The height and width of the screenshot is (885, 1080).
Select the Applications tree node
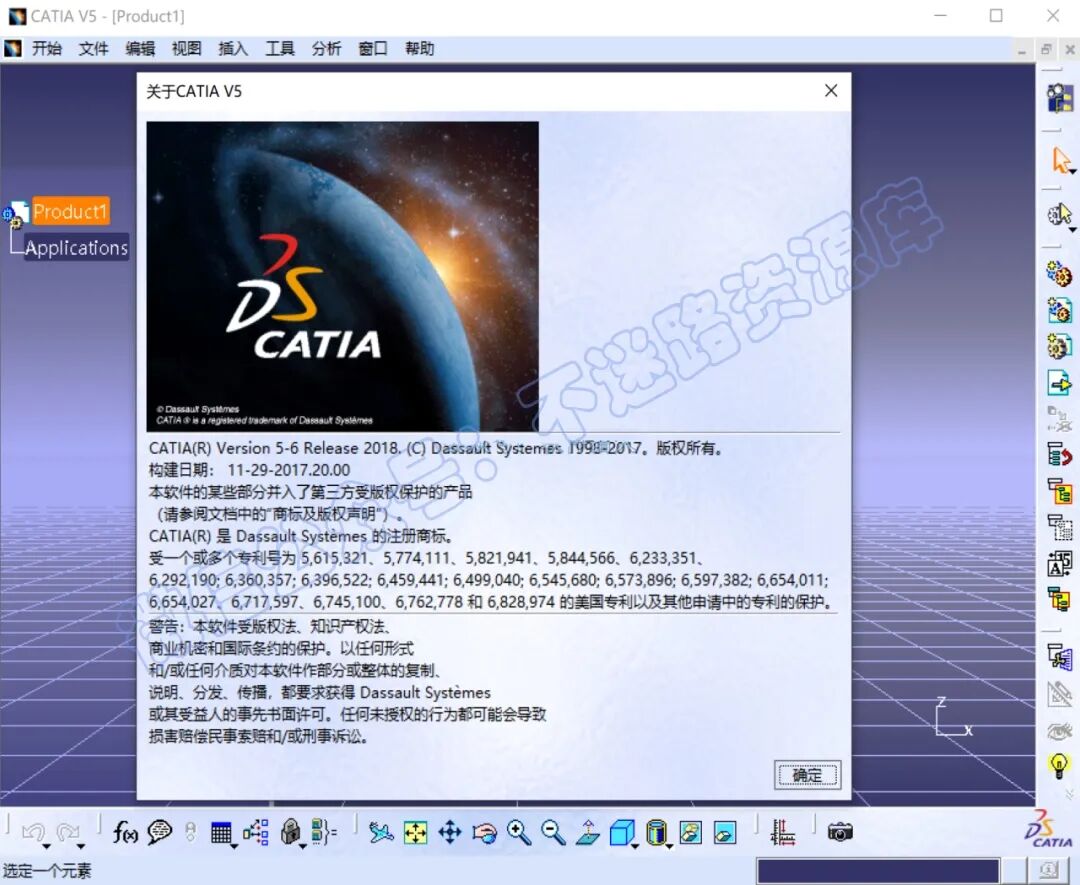(x=76, y=247)
